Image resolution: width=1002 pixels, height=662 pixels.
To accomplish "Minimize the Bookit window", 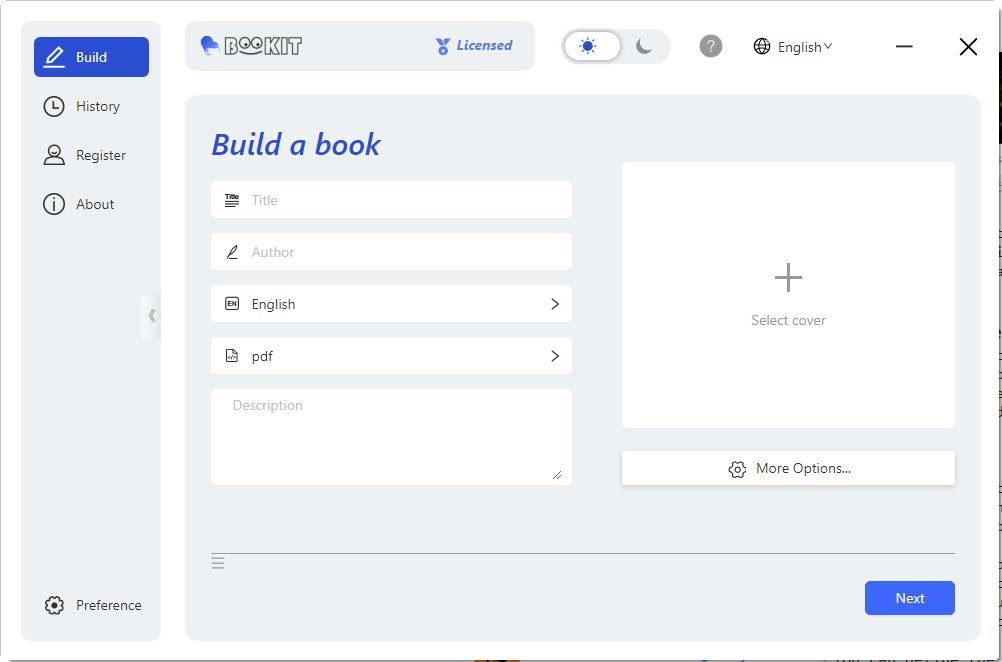I will [904, 46].
